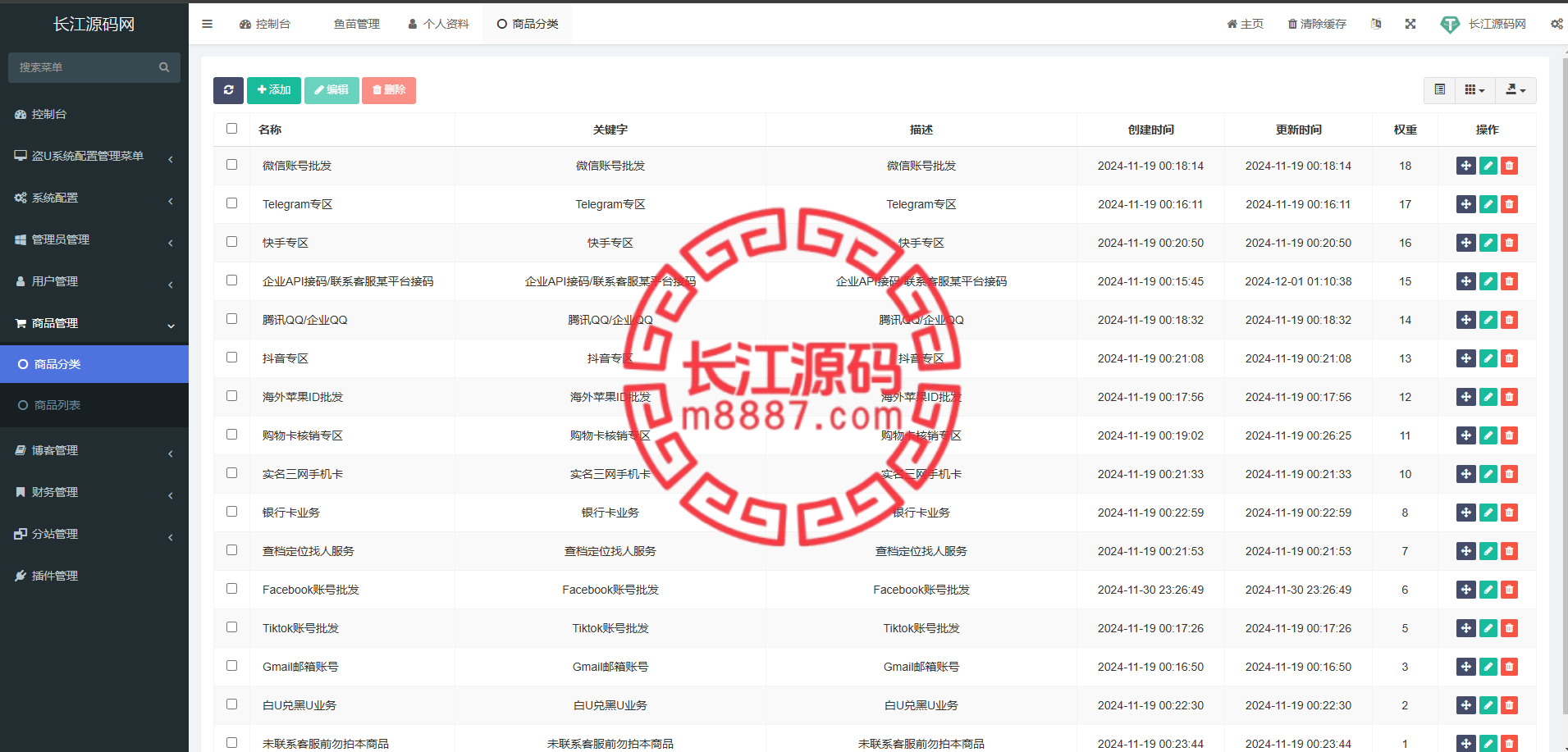Click the edit icon for 白U兑黑U业务 row
This screenshot has width=1568, height=752.
coord(1488,705)
